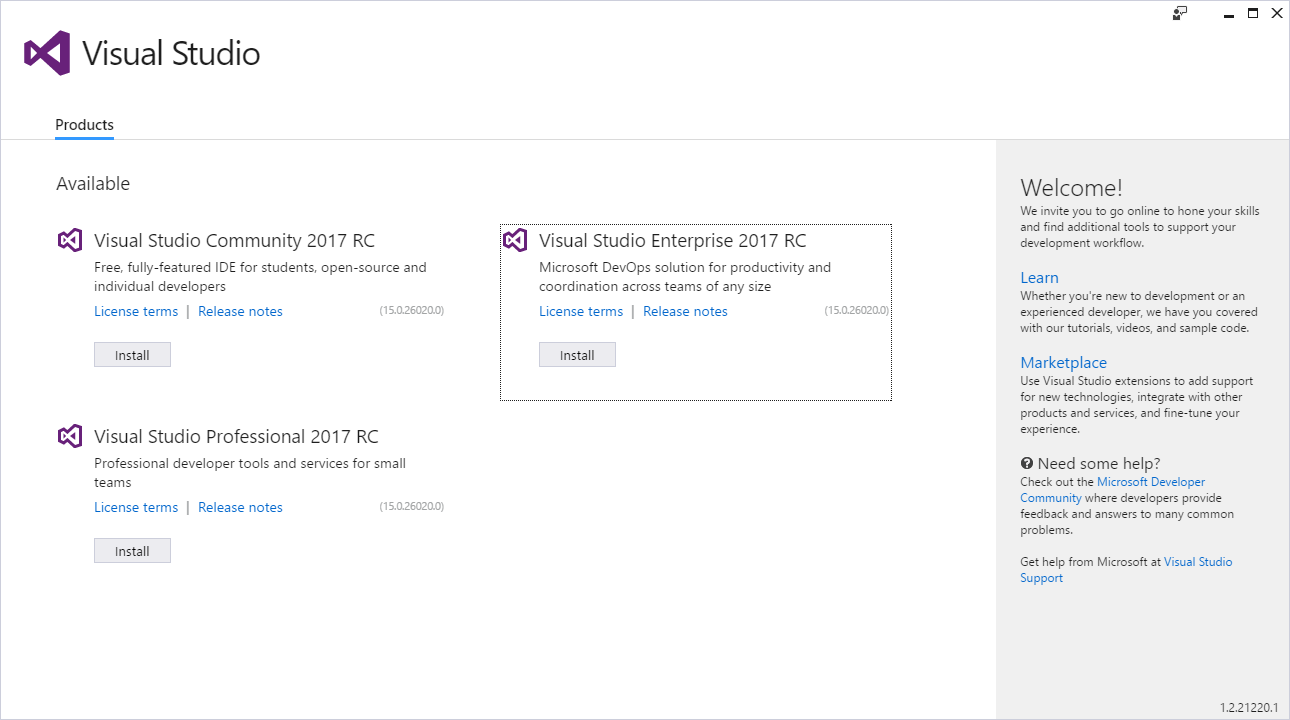
Task: Click the Professional edition description text
Action: pos(250,473)
